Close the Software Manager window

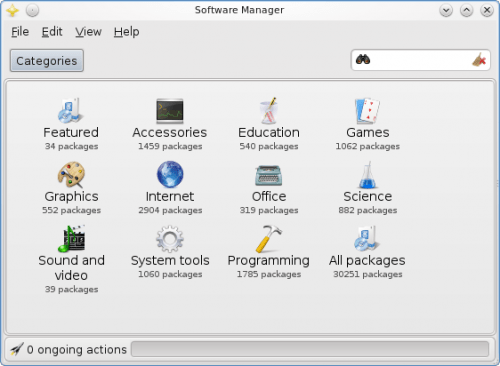487,11
